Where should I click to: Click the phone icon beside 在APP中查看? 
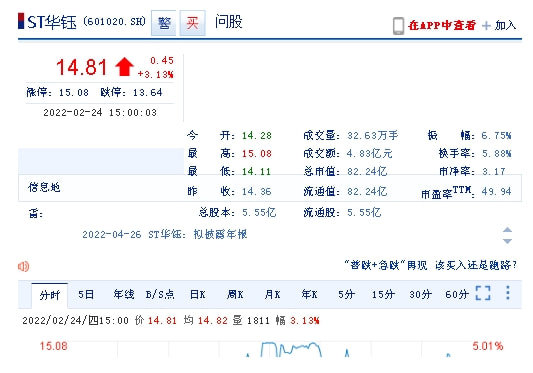(x=398, y=26)
